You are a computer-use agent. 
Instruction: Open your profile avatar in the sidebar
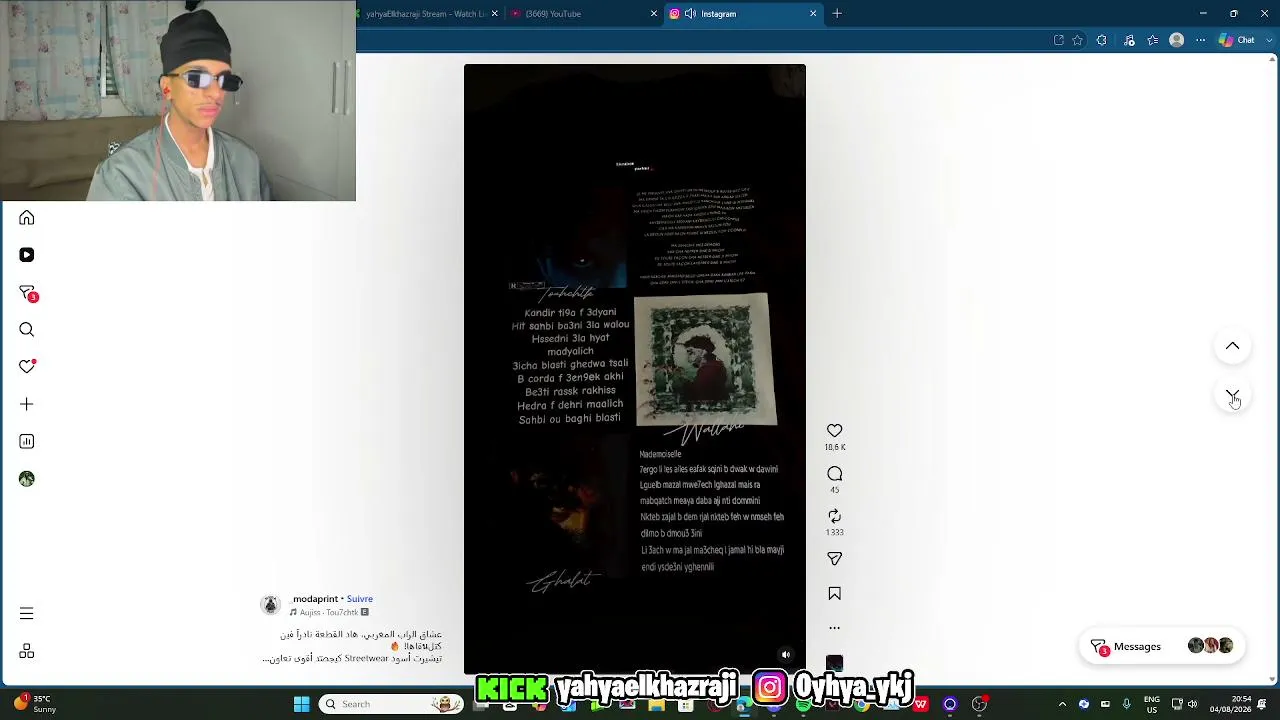27,479
